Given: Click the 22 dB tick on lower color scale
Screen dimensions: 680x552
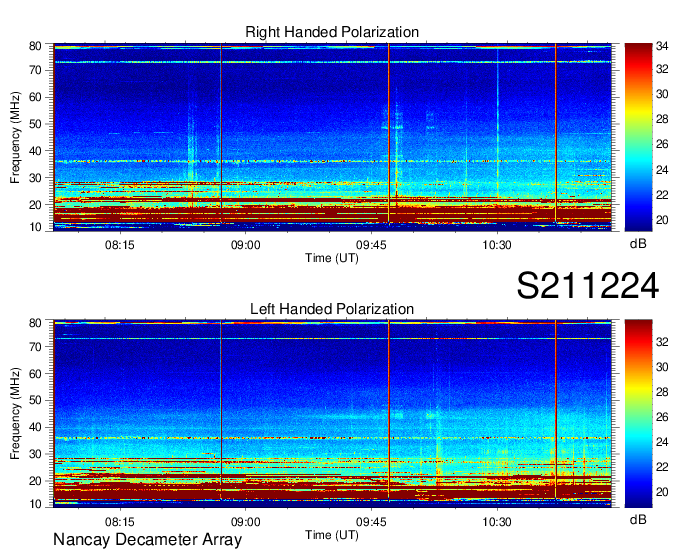Looking at the screenshot, I should (x=662, y=467).
